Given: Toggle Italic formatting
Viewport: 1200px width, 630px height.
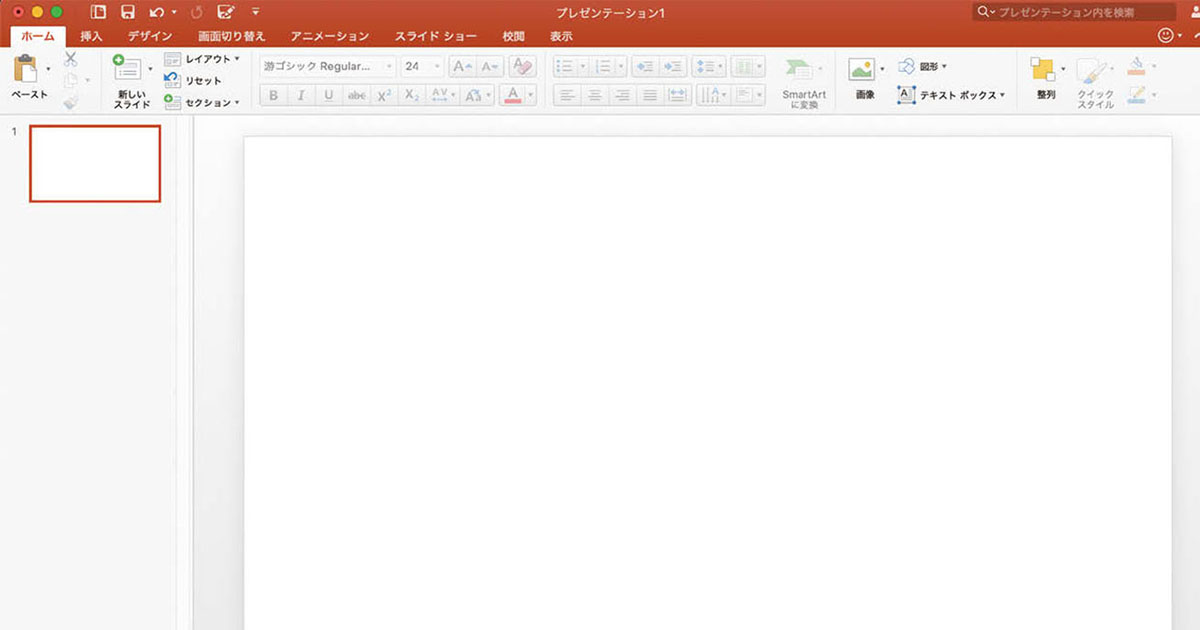Looking at the screenshot, I should (301, 96).
